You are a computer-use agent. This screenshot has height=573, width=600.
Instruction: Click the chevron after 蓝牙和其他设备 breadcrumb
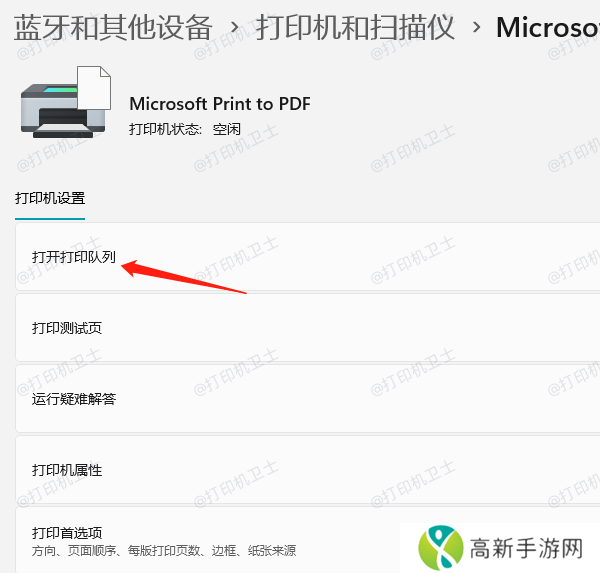click(x=235, y=27)
